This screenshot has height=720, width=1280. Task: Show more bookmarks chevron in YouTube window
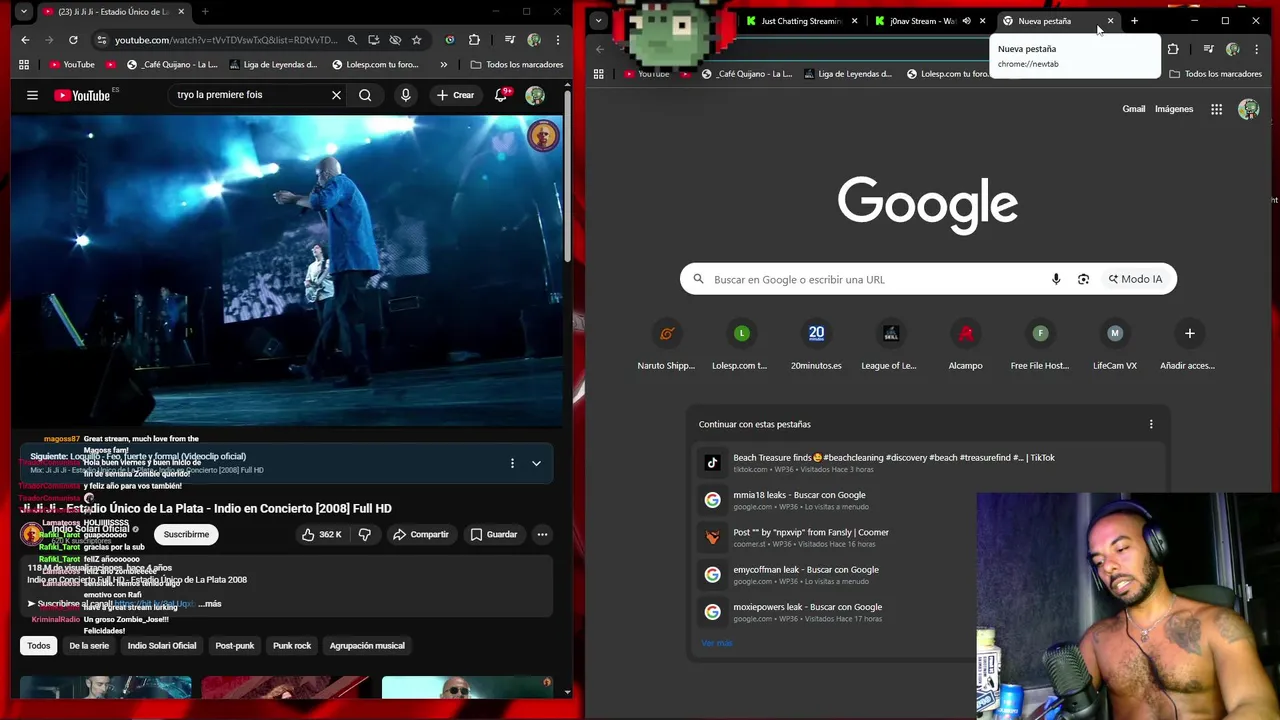coord(444,64)
